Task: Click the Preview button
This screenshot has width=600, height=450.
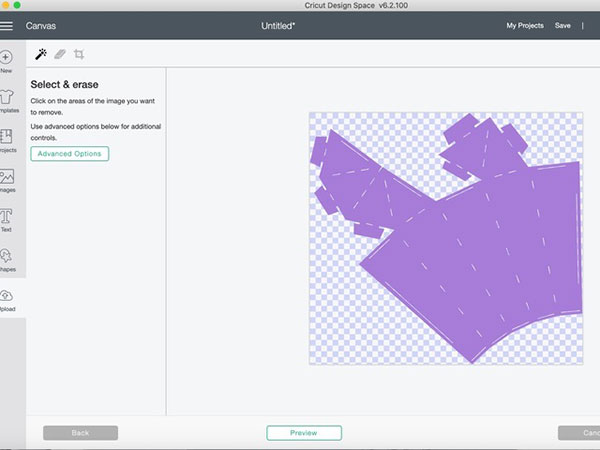Action: [x=303, y=433]
